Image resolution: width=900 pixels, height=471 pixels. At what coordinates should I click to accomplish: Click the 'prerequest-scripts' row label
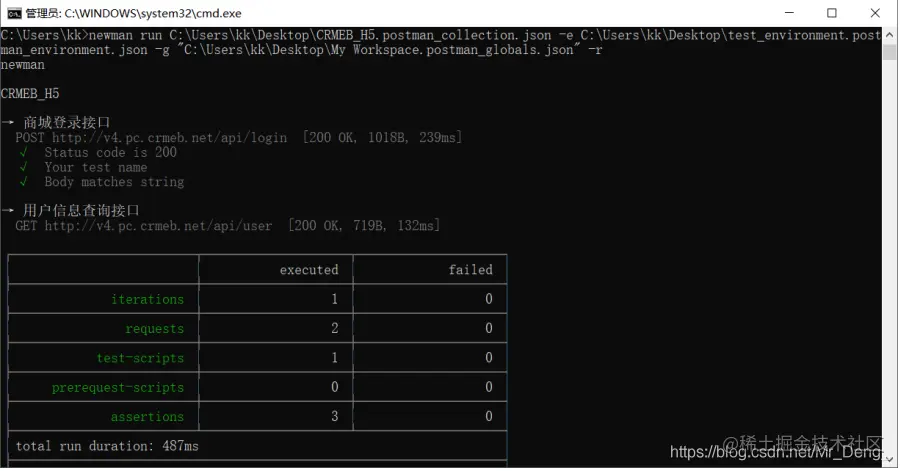118,387
